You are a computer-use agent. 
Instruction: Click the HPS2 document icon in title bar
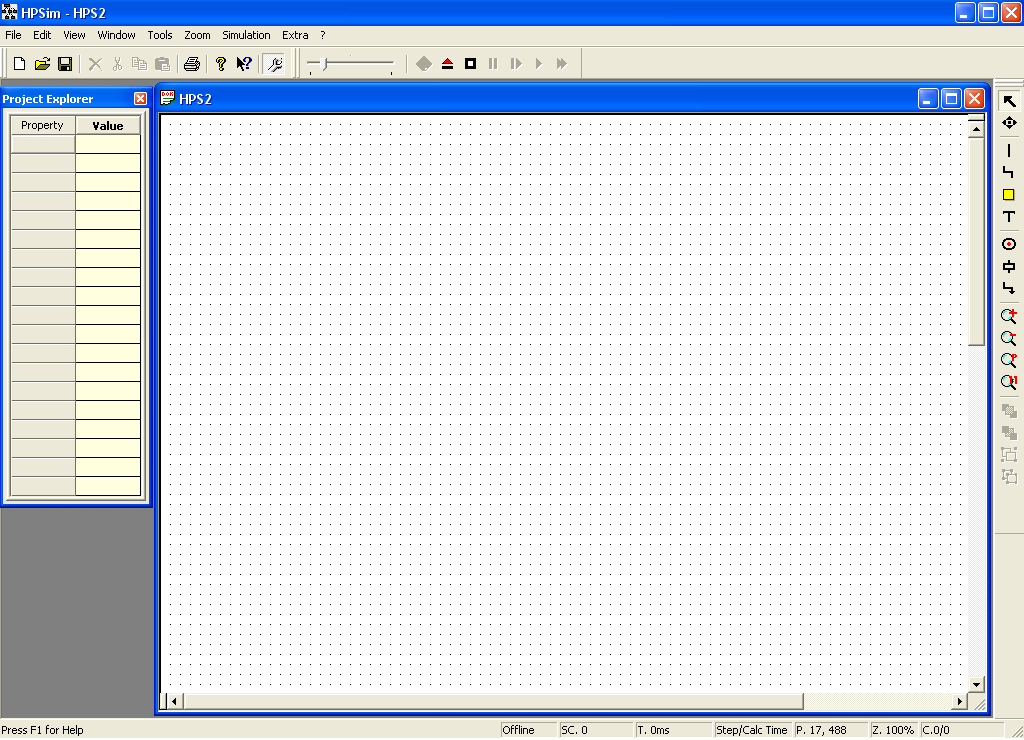168,98
